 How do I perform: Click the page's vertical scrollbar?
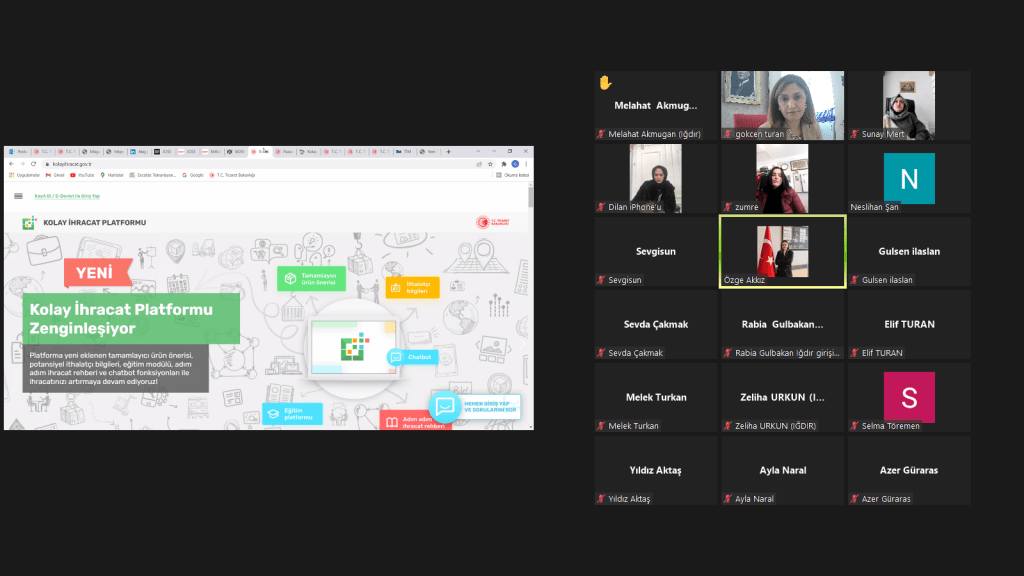click(530, 196)
